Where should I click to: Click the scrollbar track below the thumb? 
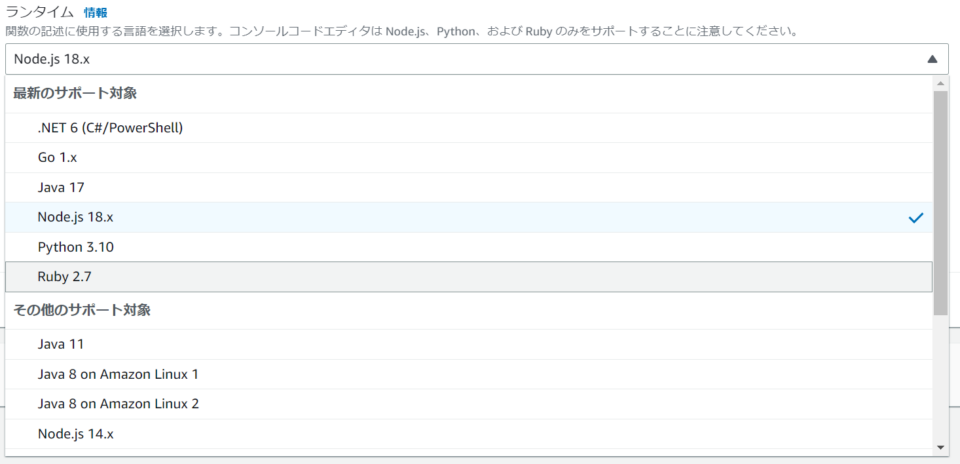940,380
